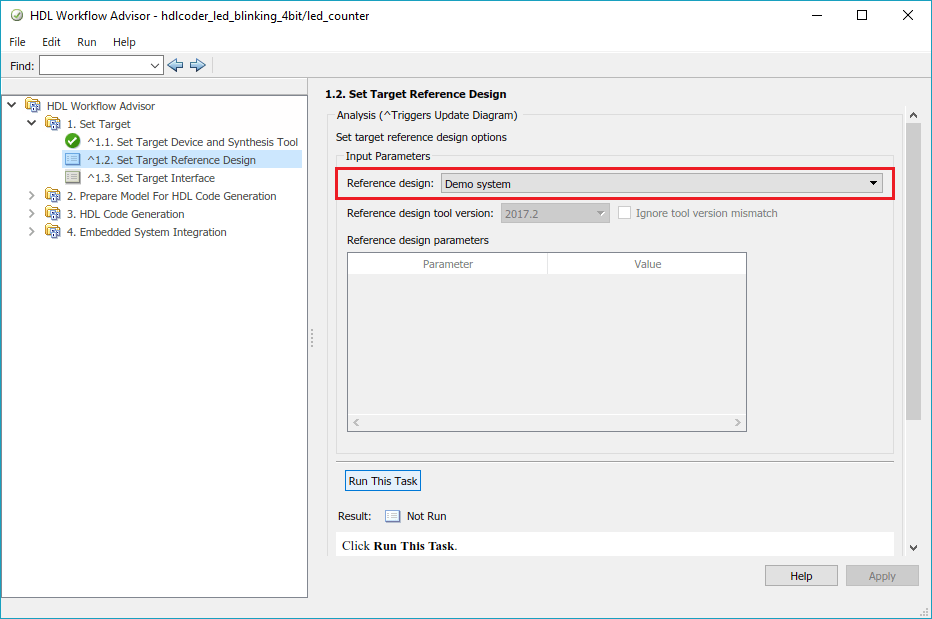The height and width of the screenshot is (619, 932).
Task: Select Set Target Device and Synthesis Tool
Action: (x=192, y=142)
